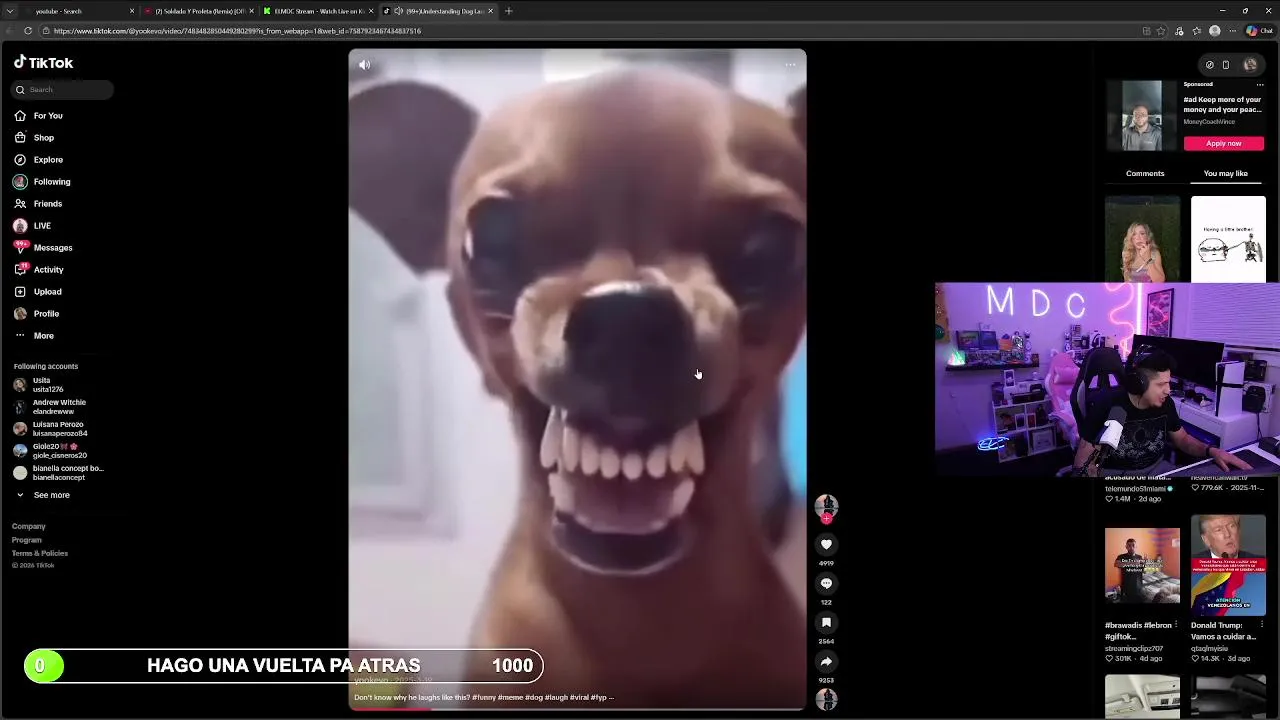Open the Messages inbox
Image resolution: width=1280 pixels, height=720 pixels.
click(x=43, y=248)
